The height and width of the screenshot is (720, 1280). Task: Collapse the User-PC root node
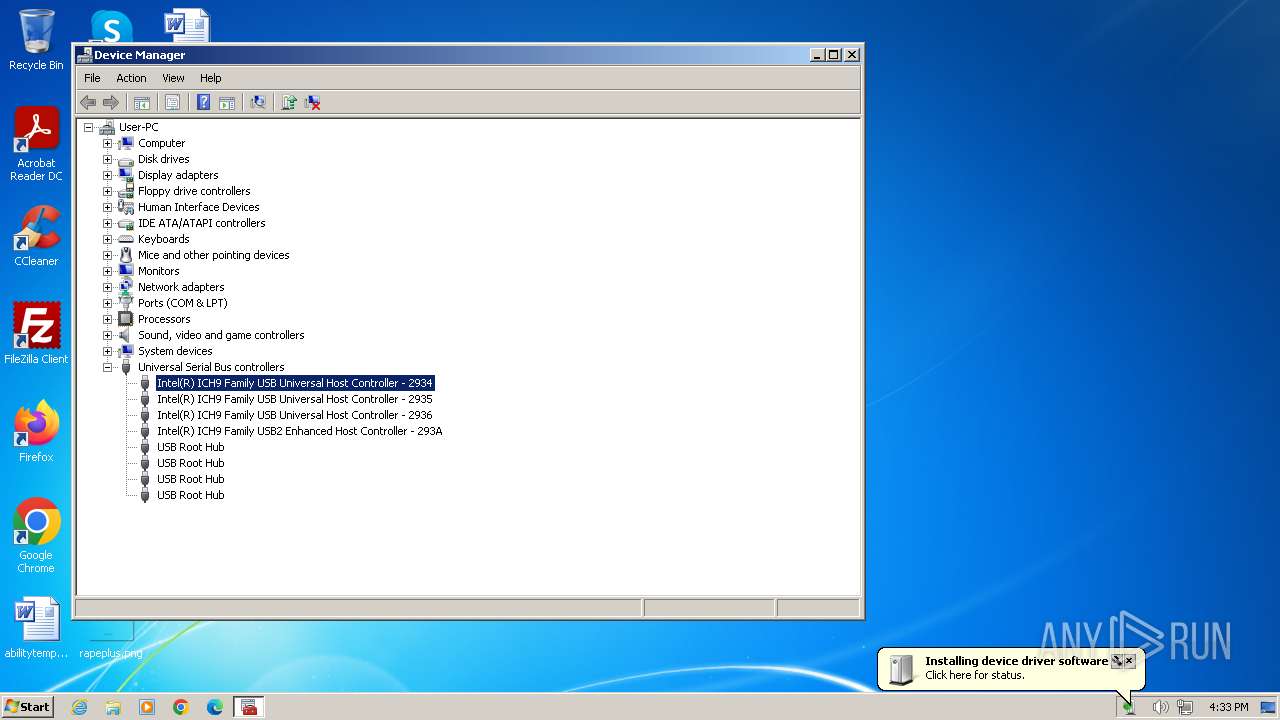pyautogui.click(x=88, y=127)
